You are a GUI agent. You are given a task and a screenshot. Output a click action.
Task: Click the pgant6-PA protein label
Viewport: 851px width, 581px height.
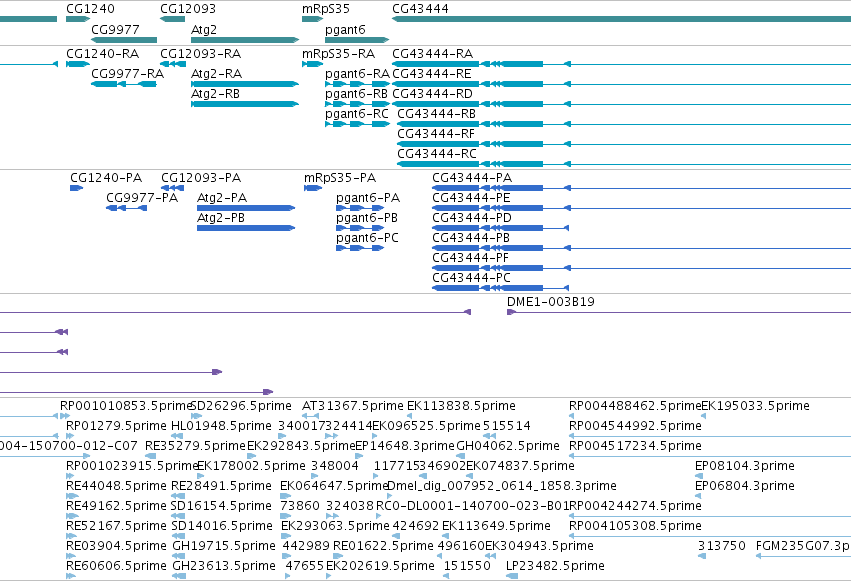(x=367, y=198)
